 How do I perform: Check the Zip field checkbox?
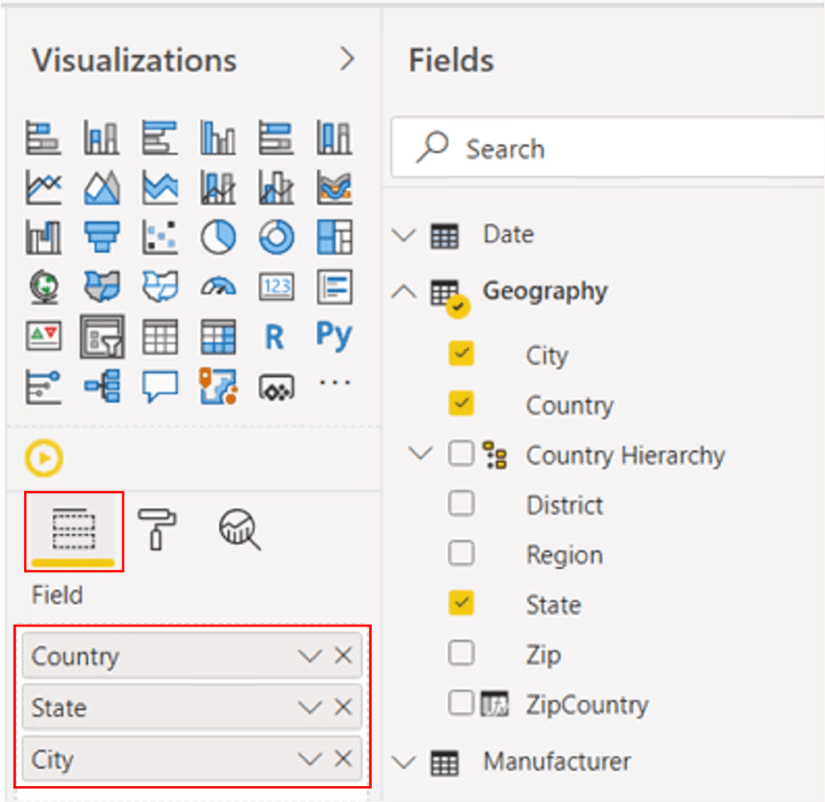coord(461,654)
